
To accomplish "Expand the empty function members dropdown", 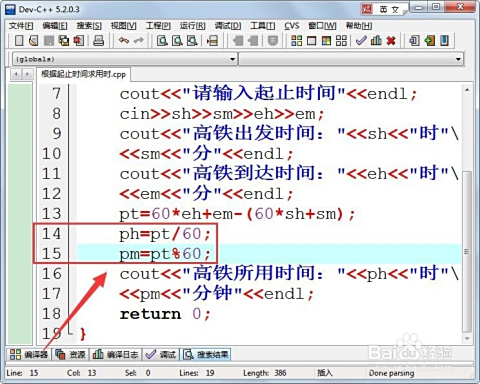I will click(x=351, y=59).
